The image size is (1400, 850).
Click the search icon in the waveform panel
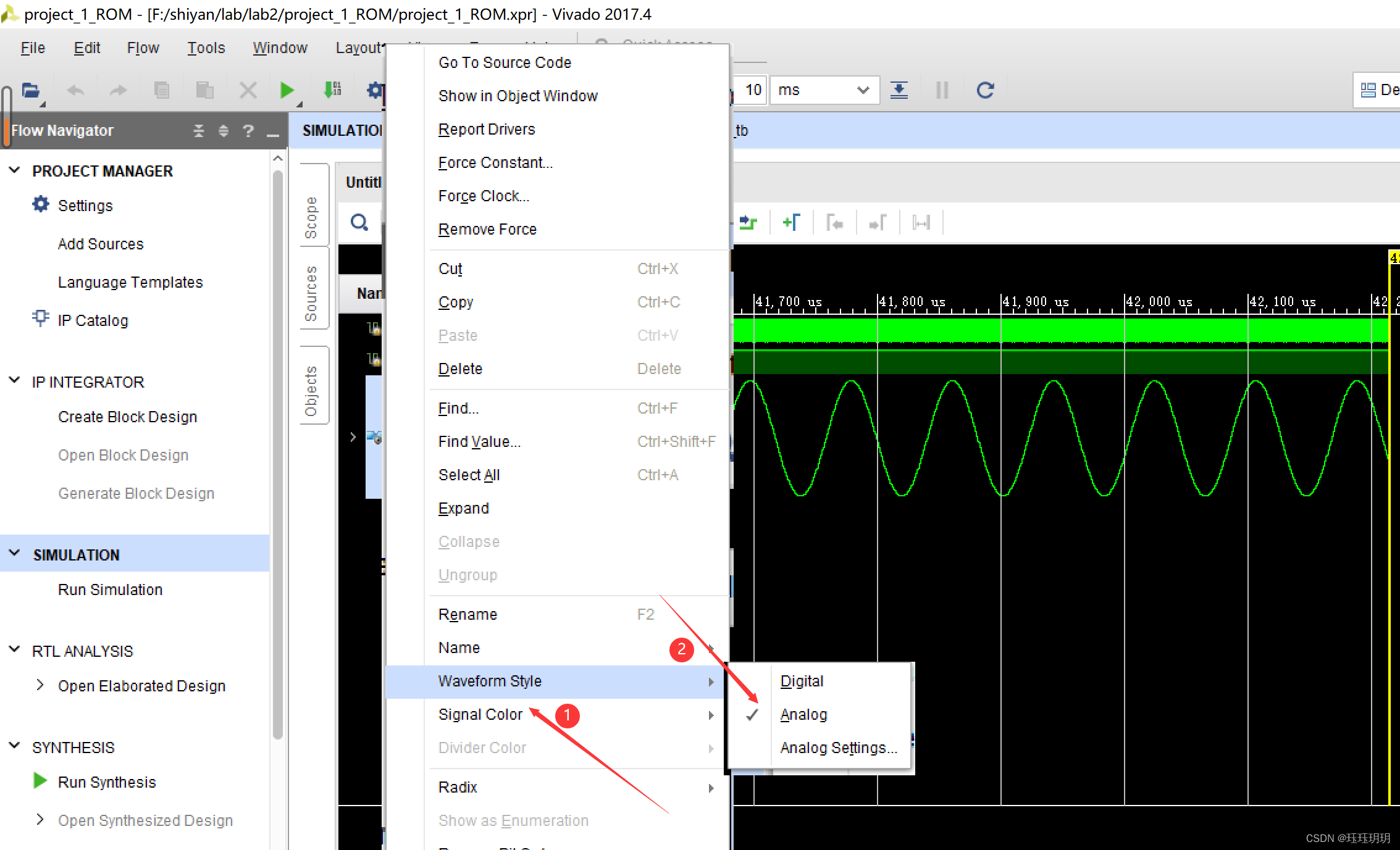pyautogui.click(x=359, y=222)
